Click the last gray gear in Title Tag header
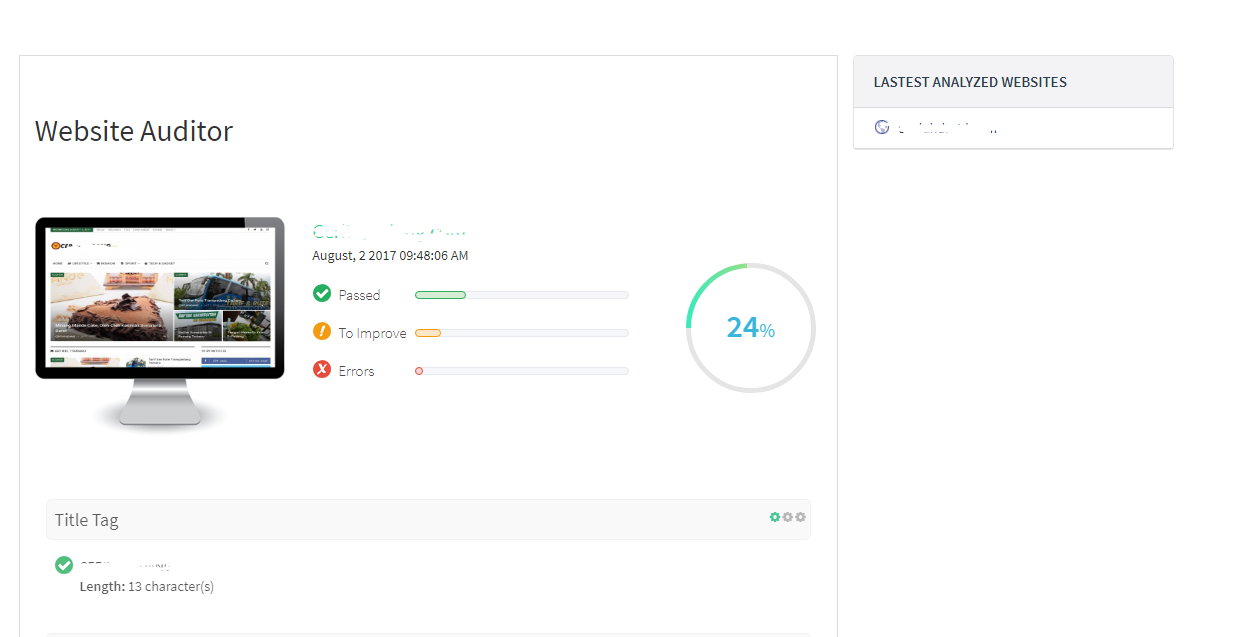Viewport: 1241px width, 637px height. coord(800,517)
